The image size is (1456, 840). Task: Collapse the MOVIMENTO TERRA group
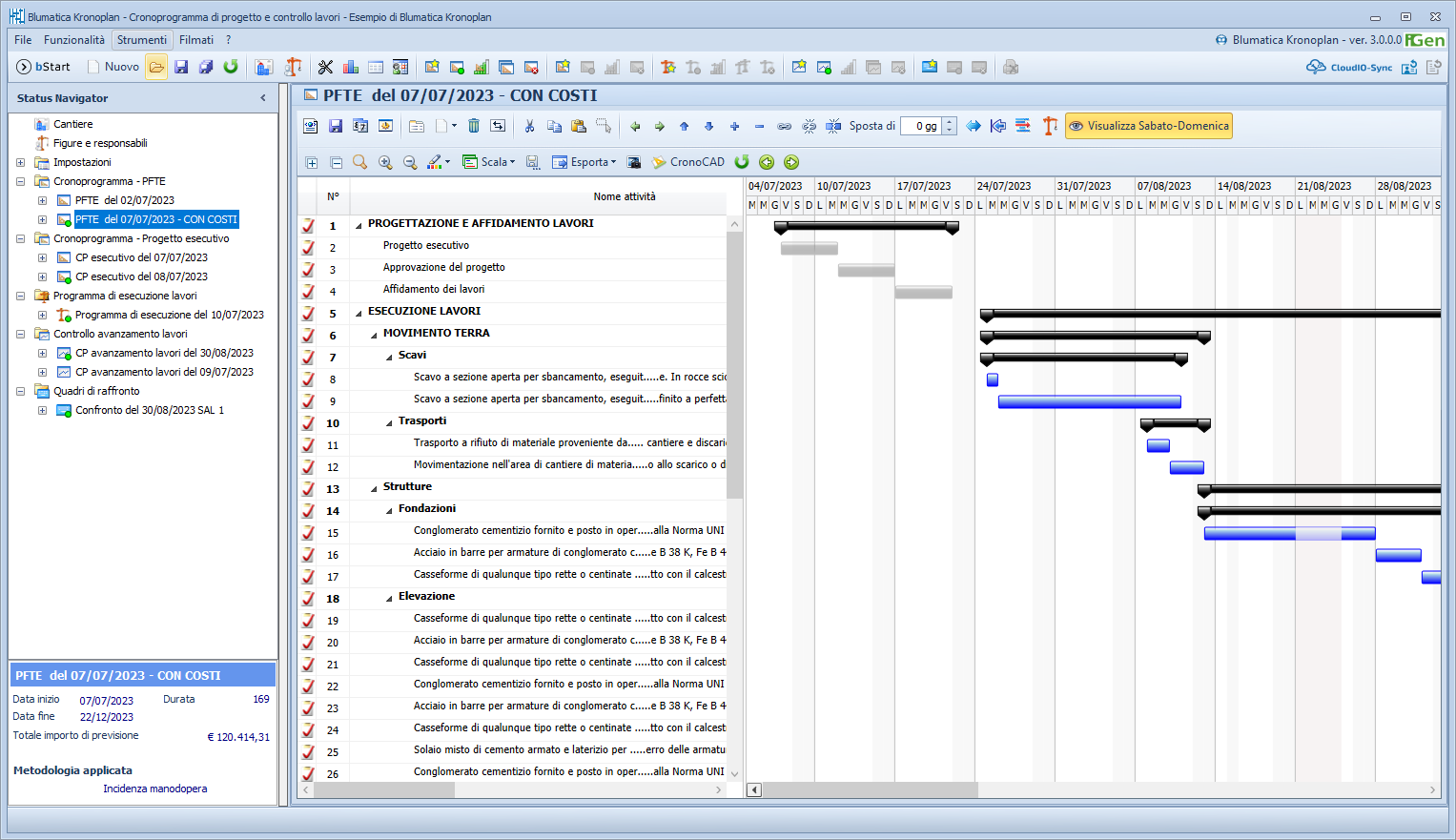(374, 335)
